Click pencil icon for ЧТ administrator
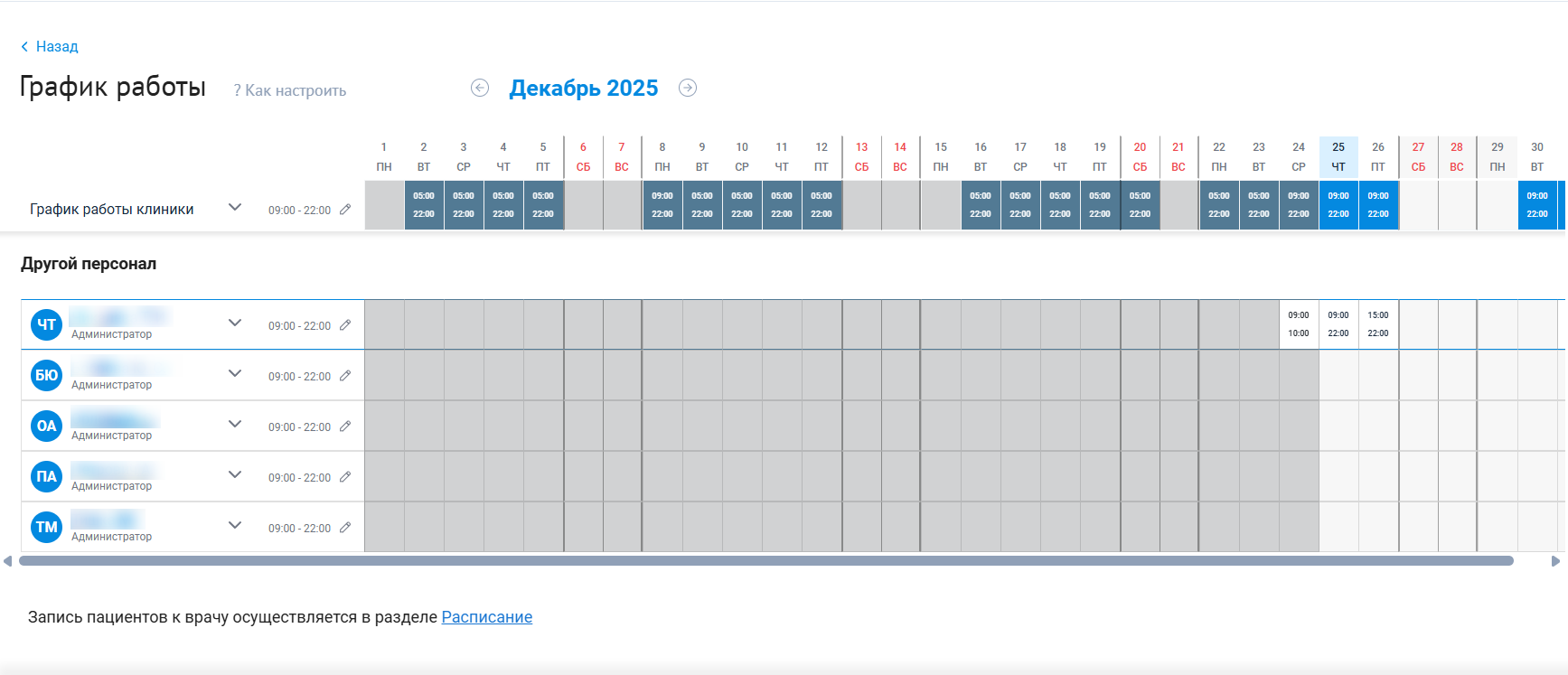Viewport: 1568px width, 675px height. (345, 325)
